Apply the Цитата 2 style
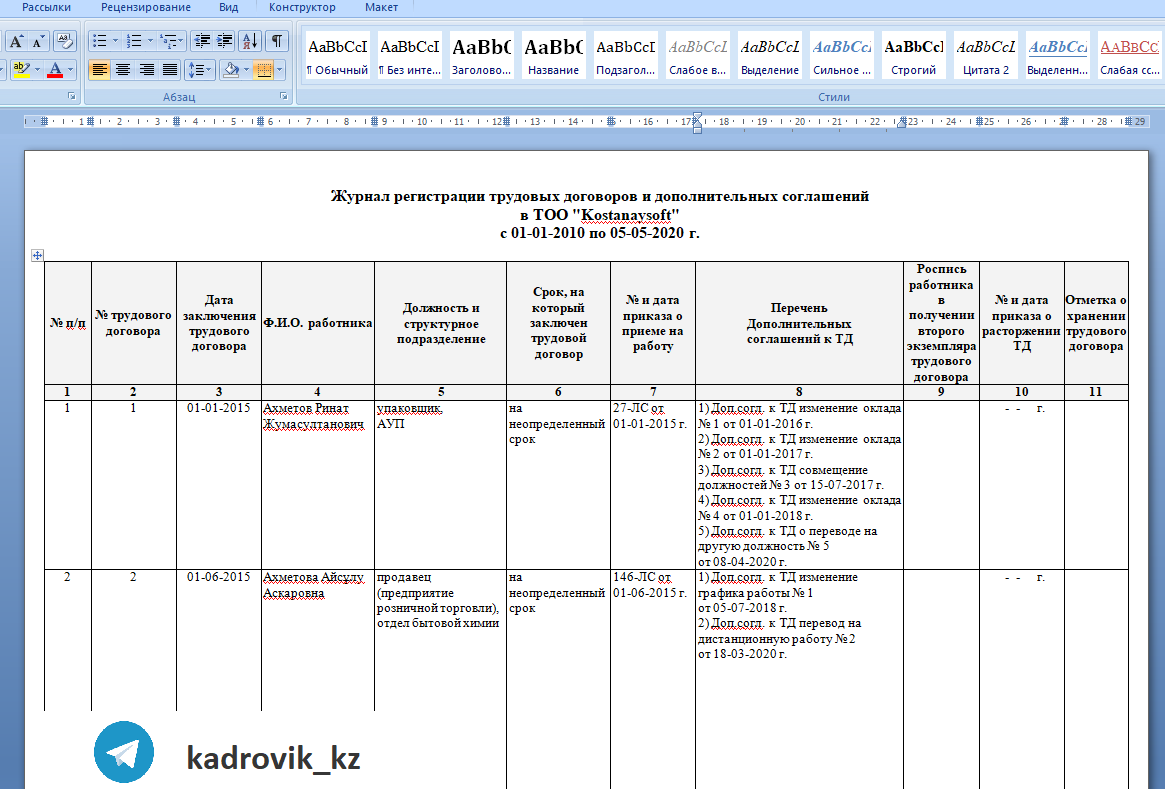Viewport: 1165px width, 789px height. [986, 56]
